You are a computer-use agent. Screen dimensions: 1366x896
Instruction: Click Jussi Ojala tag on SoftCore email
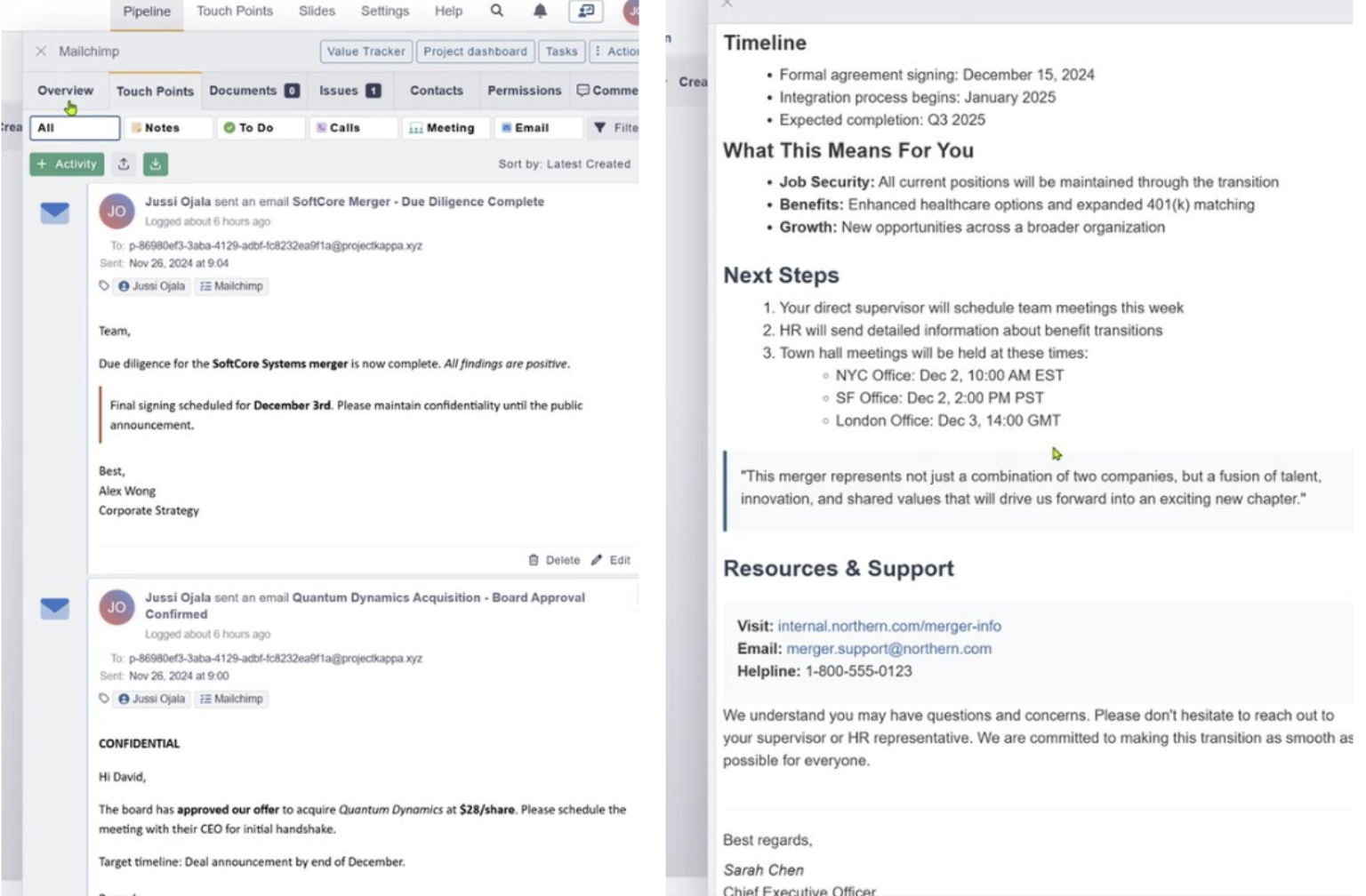[152, 286]
